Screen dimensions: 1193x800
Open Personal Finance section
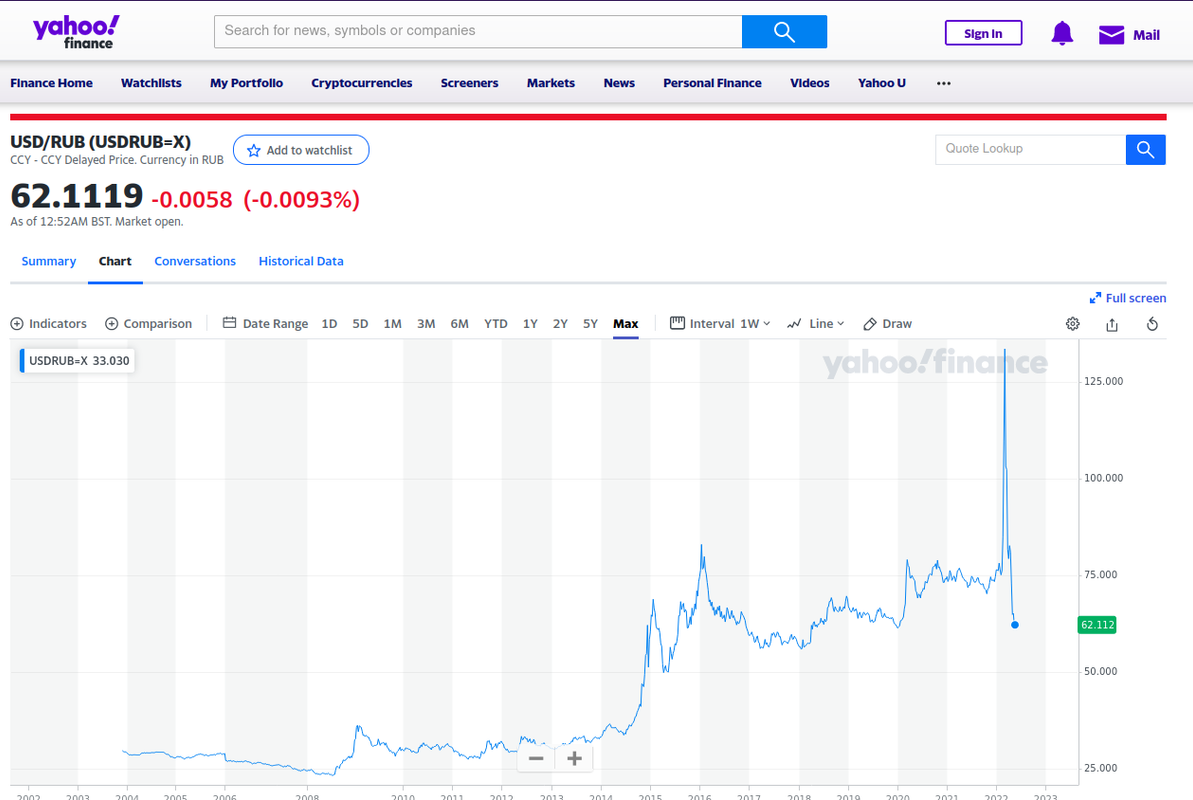[712, 83]
